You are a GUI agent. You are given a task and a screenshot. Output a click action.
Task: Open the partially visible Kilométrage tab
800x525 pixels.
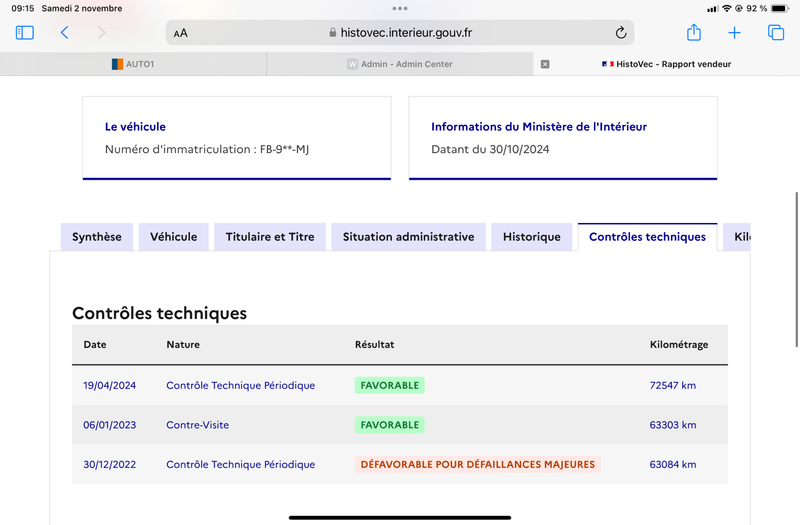(737, 237)
